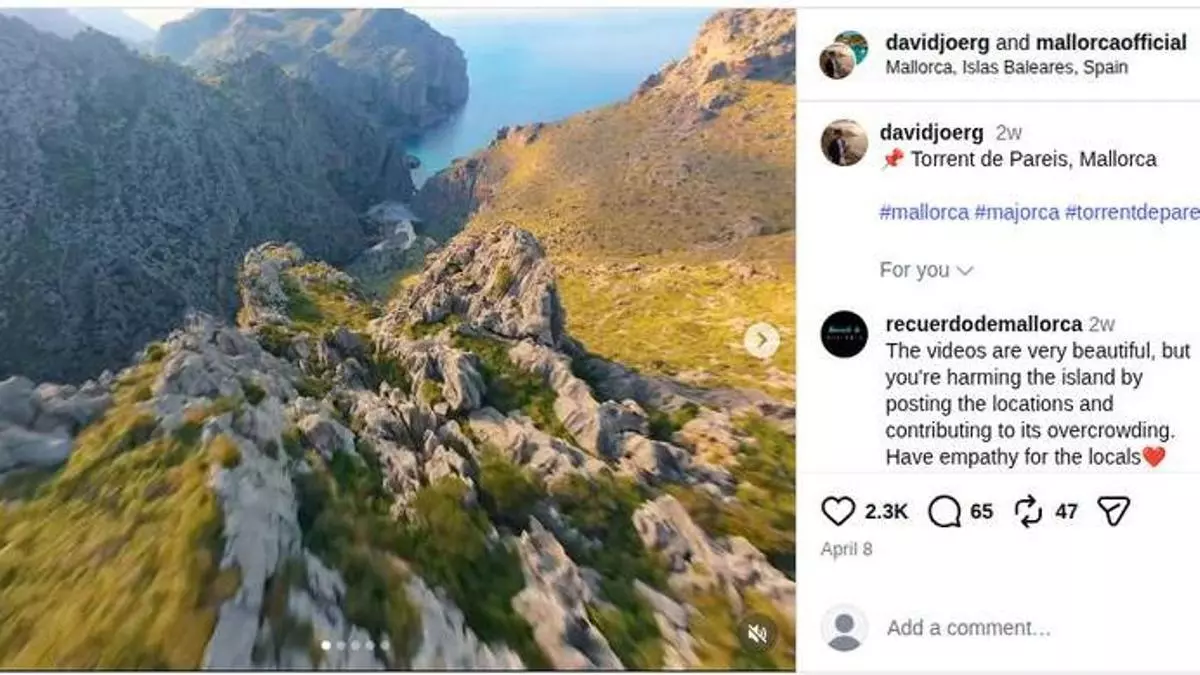This screenshot has width=1200, height=675.
Task: Click davidjoerg avatar beside the caption
Action: click(x=844, y=143)
